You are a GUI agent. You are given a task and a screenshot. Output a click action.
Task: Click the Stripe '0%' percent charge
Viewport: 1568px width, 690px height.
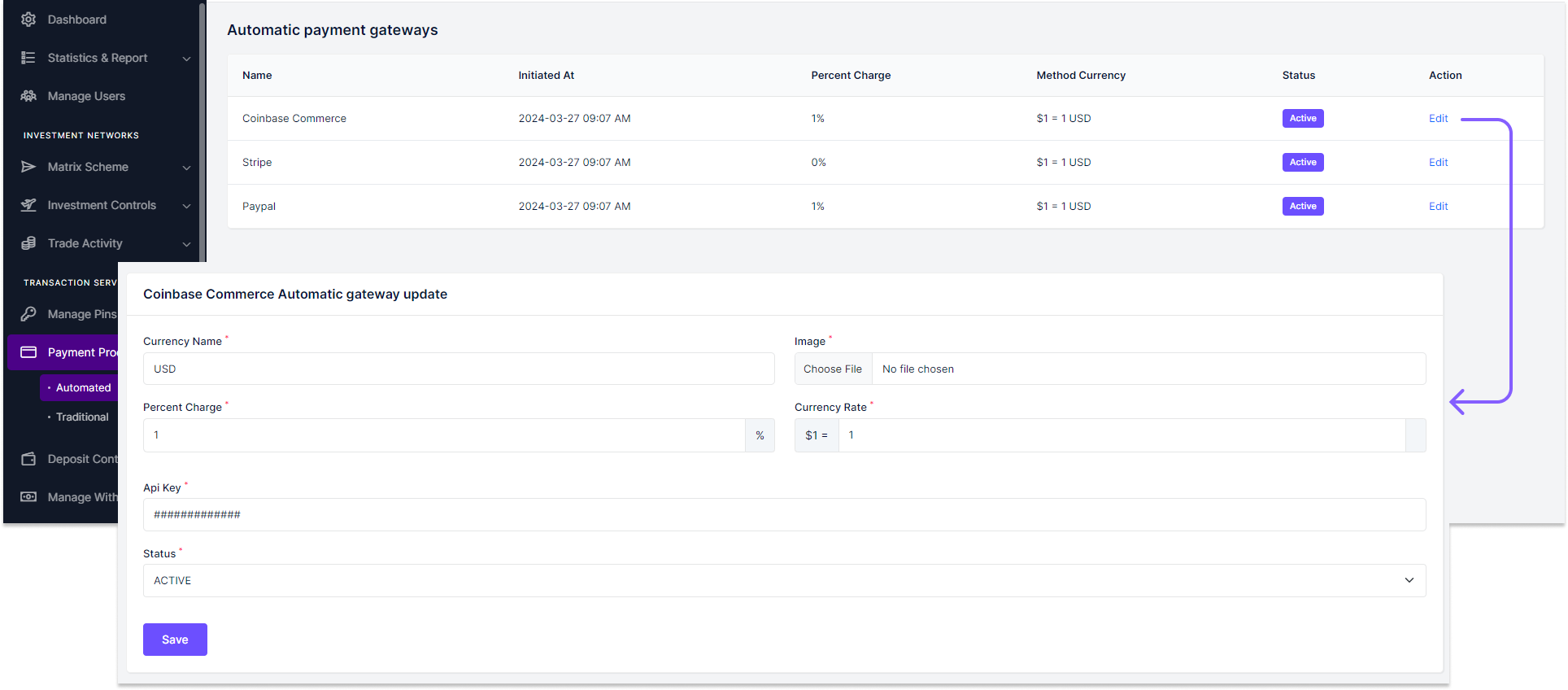[818, 163]
